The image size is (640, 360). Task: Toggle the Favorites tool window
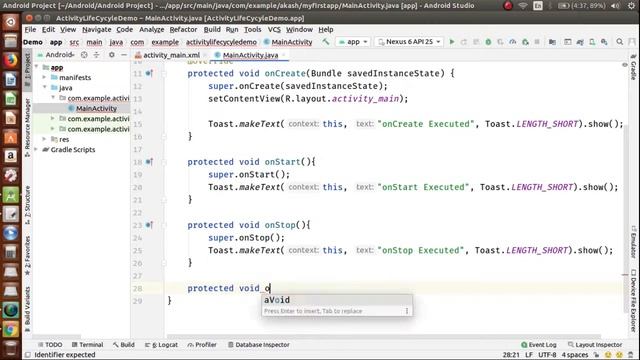tap(27, 256)
